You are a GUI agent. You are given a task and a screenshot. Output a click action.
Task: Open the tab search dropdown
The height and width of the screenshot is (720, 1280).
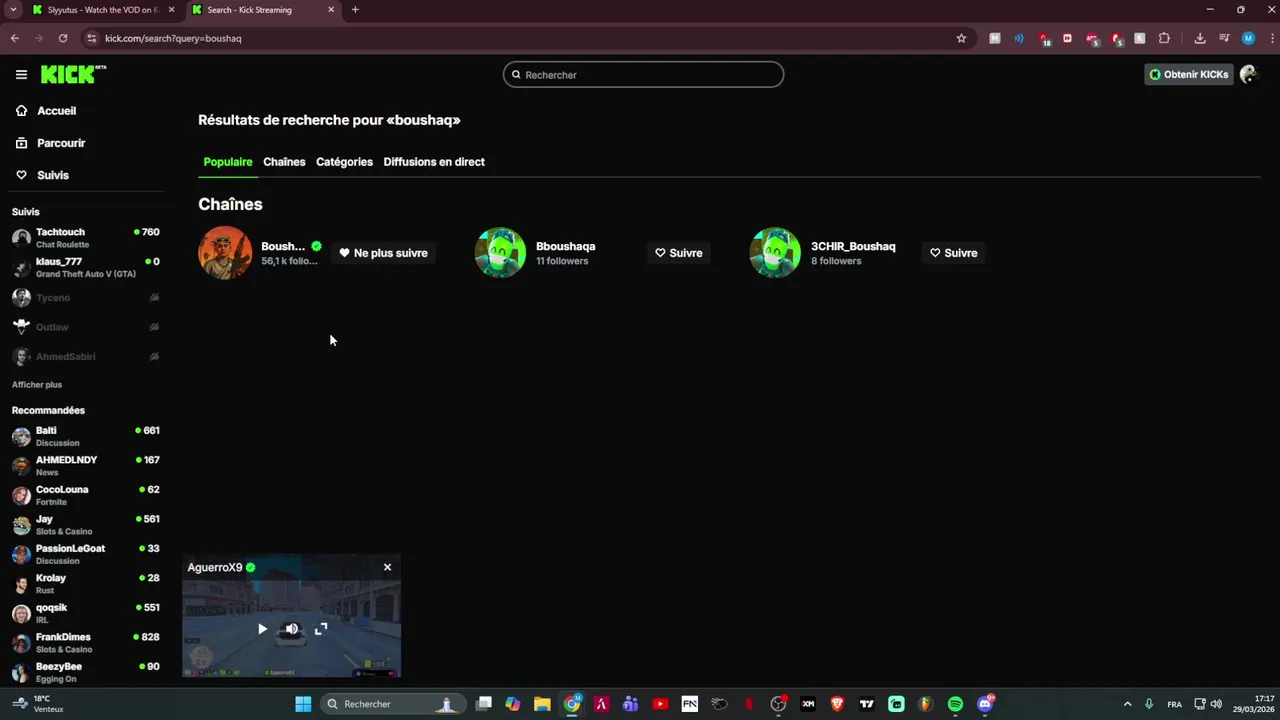pyautogui.click(x=13, y=10)
